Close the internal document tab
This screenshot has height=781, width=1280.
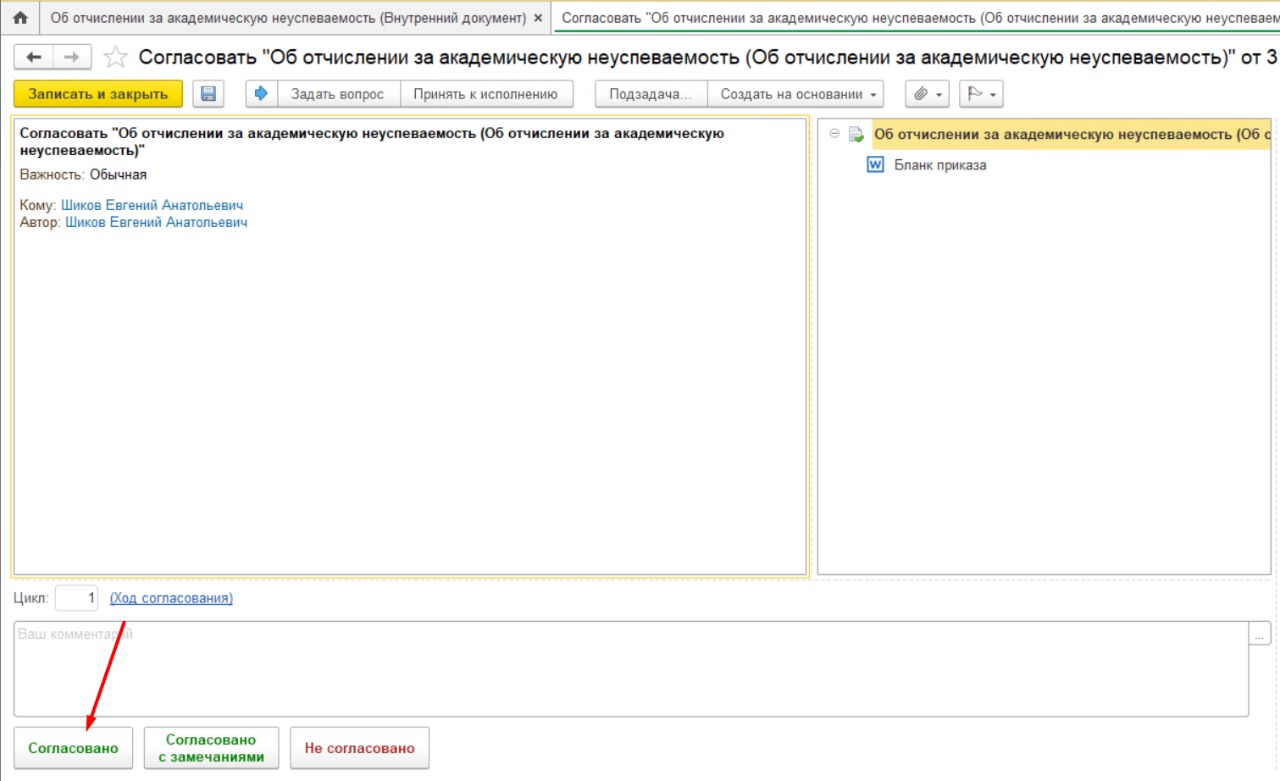point(538,18)
